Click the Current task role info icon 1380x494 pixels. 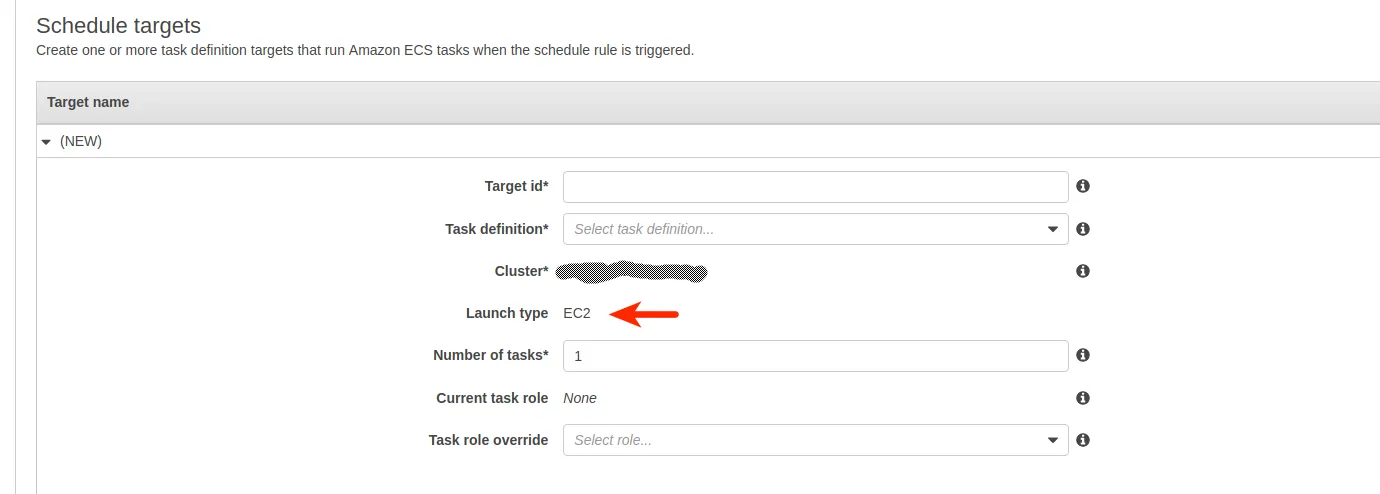[1082, 398]
